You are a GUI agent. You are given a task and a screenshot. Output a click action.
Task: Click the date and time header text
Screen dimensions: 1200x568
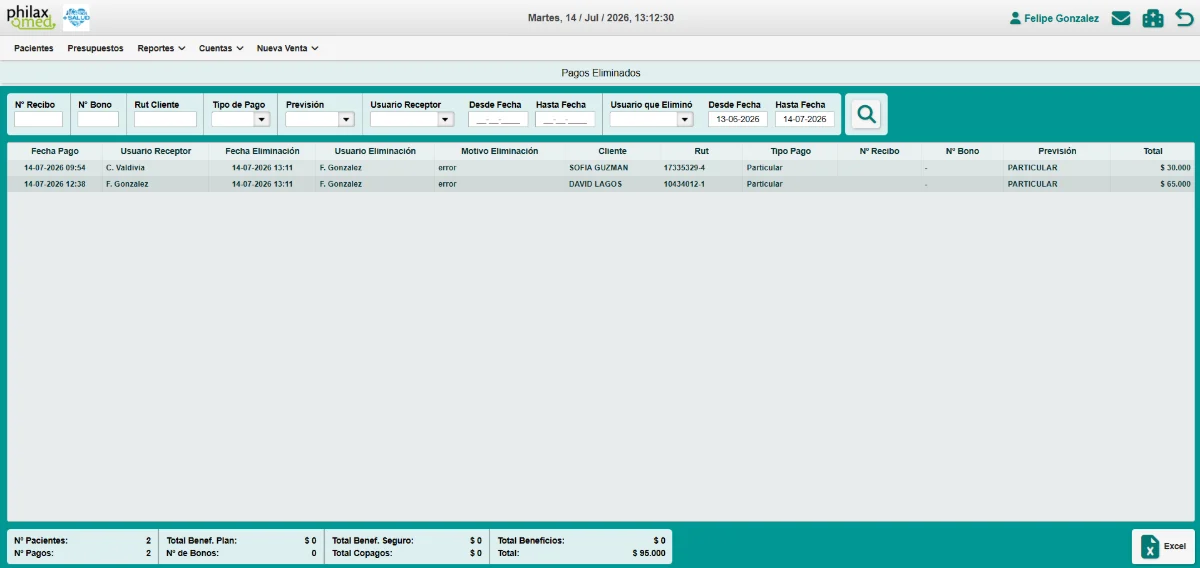pyautogui.click(x=601, y=18)
